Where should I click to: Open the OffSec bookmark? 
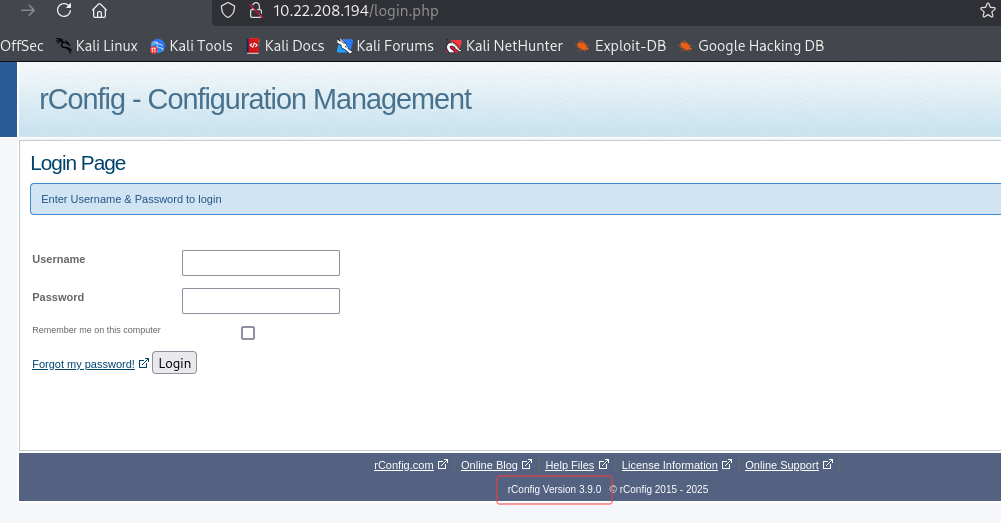(x=22, y=46)
